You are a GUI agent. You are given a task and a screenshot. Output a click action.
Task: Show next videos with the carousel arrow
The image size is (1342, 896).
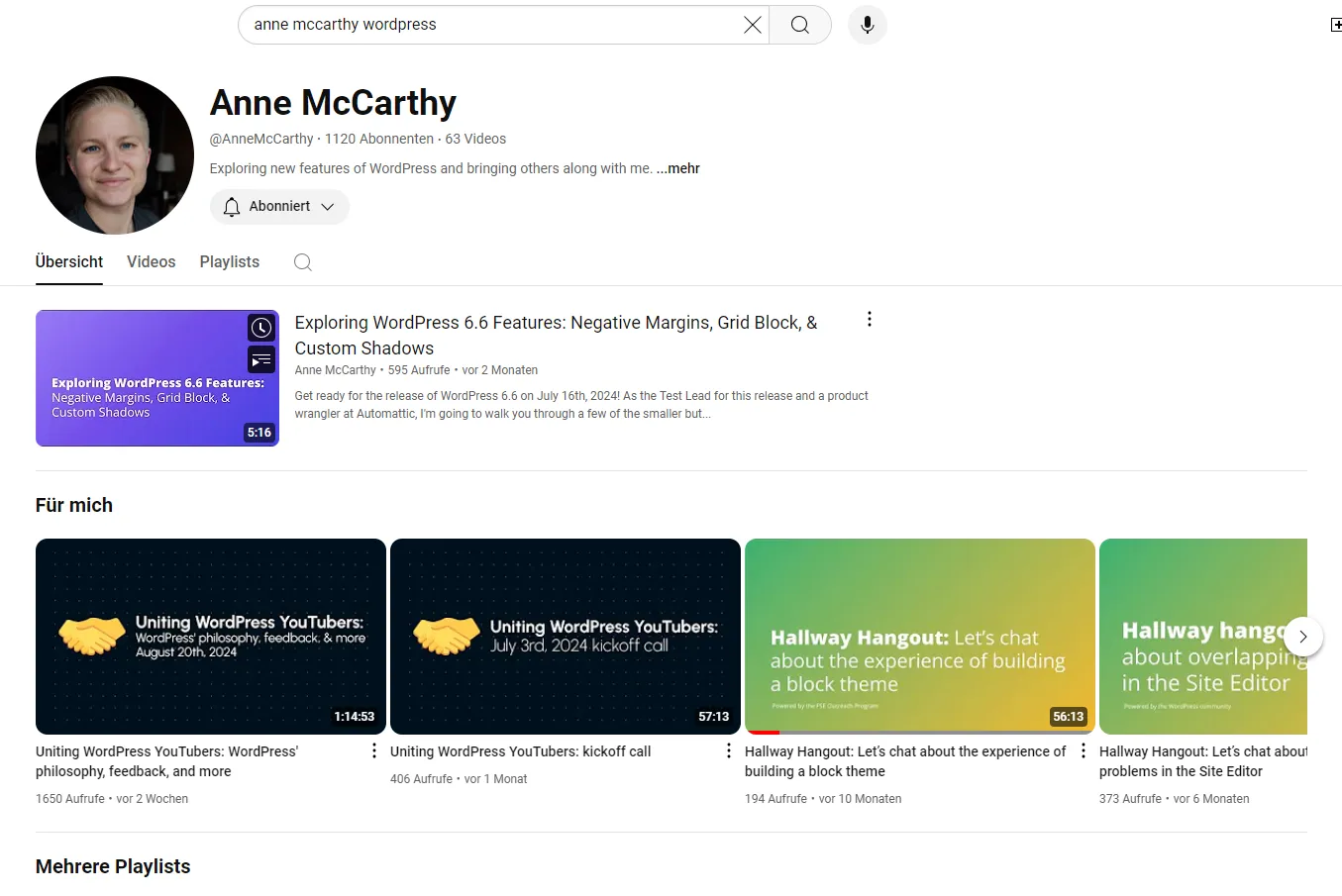pos(1303,637)
